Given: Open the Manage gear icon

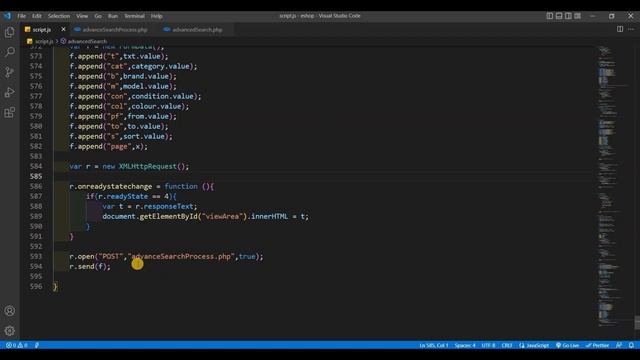Looking at the screenshot, I should (9, 331).
